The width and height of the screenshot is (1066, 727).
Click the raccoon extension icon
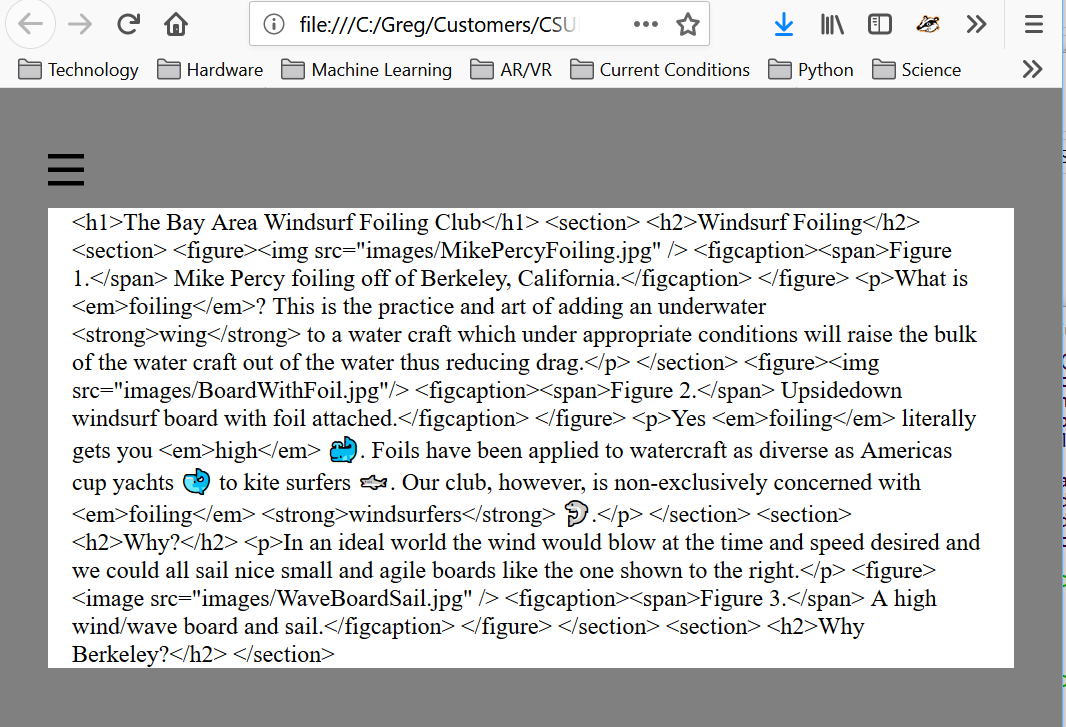928,25
